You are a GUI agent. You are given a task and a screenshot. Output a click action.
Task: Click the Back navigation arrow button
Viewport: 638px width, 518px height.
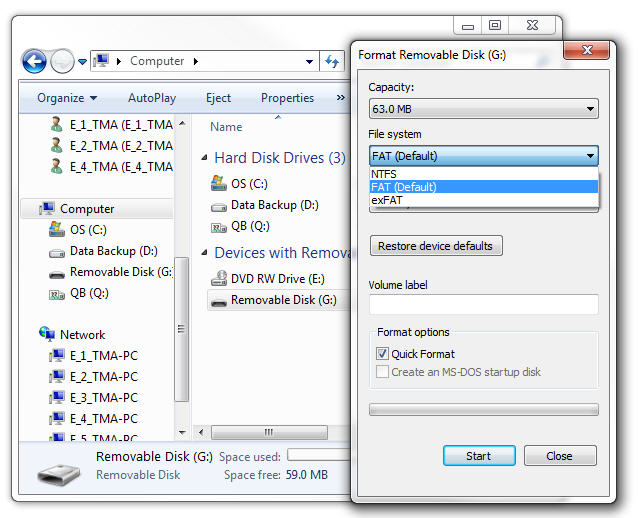click(x=34, y=61)
